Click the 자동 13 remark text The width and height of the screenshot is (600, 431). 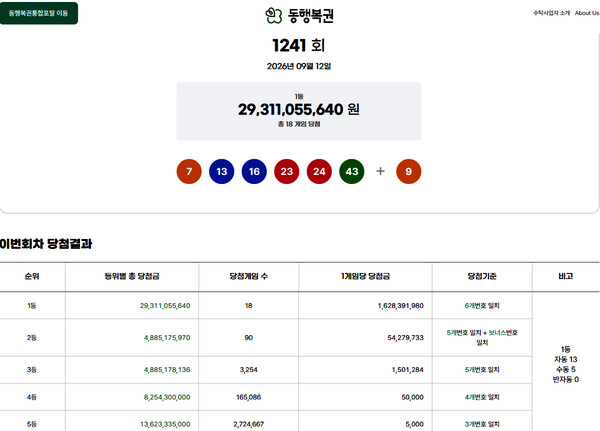click(566, 359)
